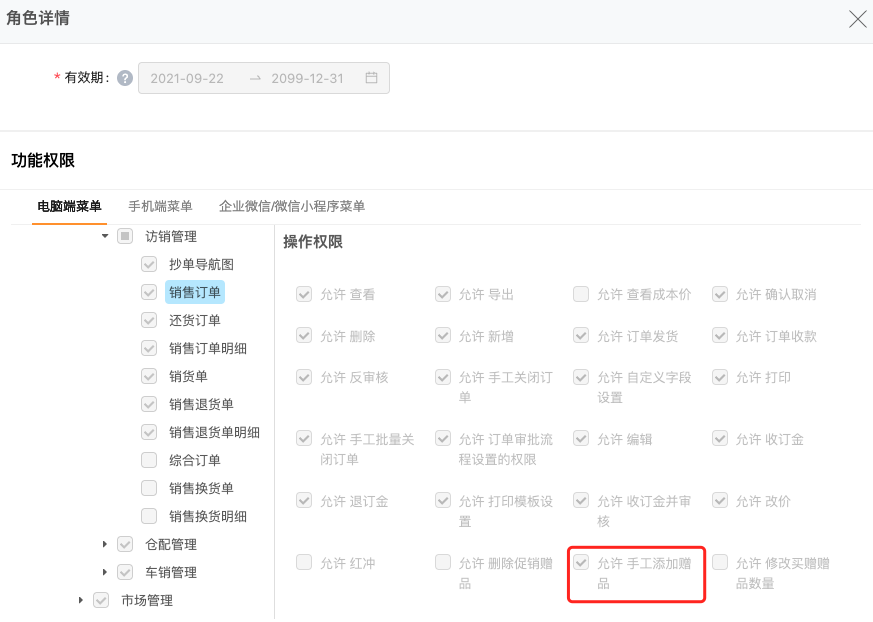This screenshot has width=873, height=622.
Task: Toggle 允许 导出 permission checkbox
Action: click(x=443, y=294)
